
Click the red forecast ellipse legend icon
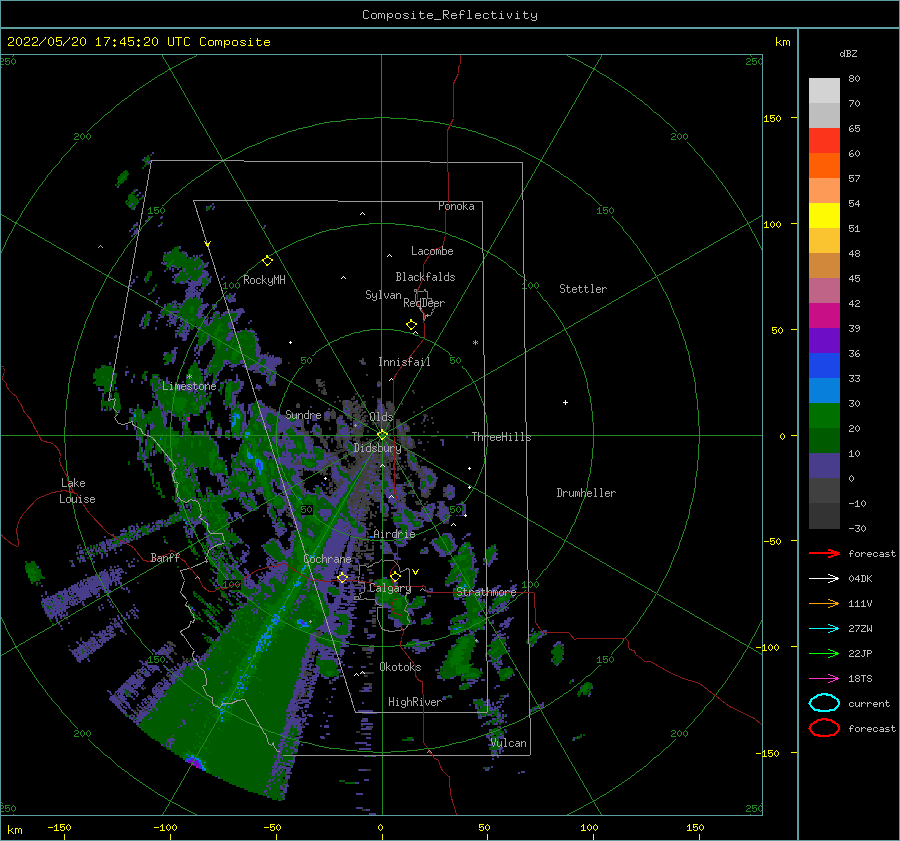pyautogui.click(x=824, y=728)
